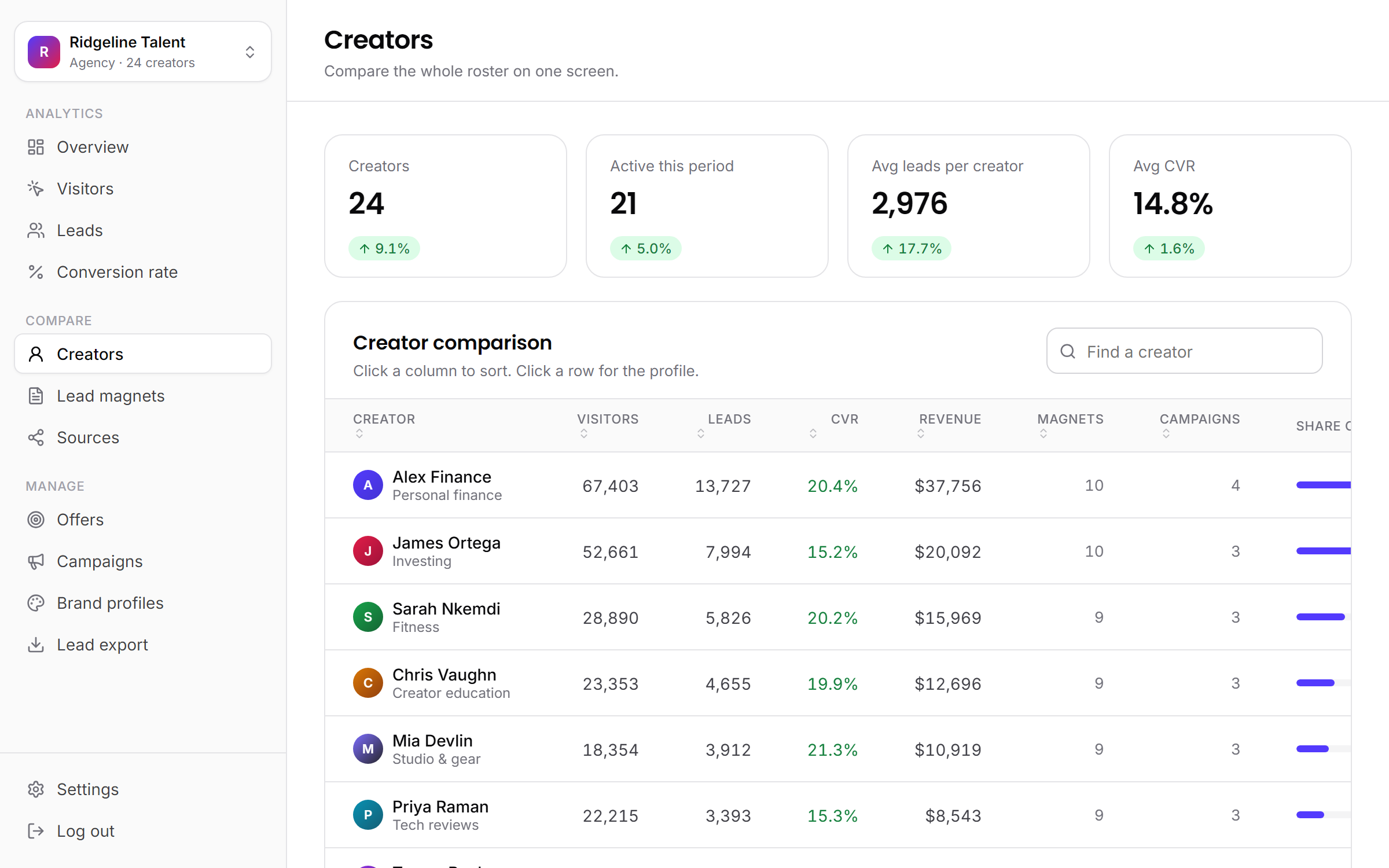The image size is (1389, 868).
Task: Click the Active this period card
Action: click(707, 206)
